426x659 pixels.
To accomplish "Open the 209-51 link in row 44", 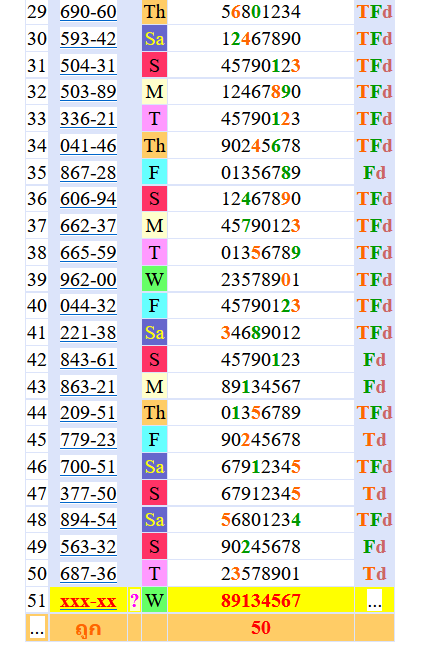I will click(88, 413).
